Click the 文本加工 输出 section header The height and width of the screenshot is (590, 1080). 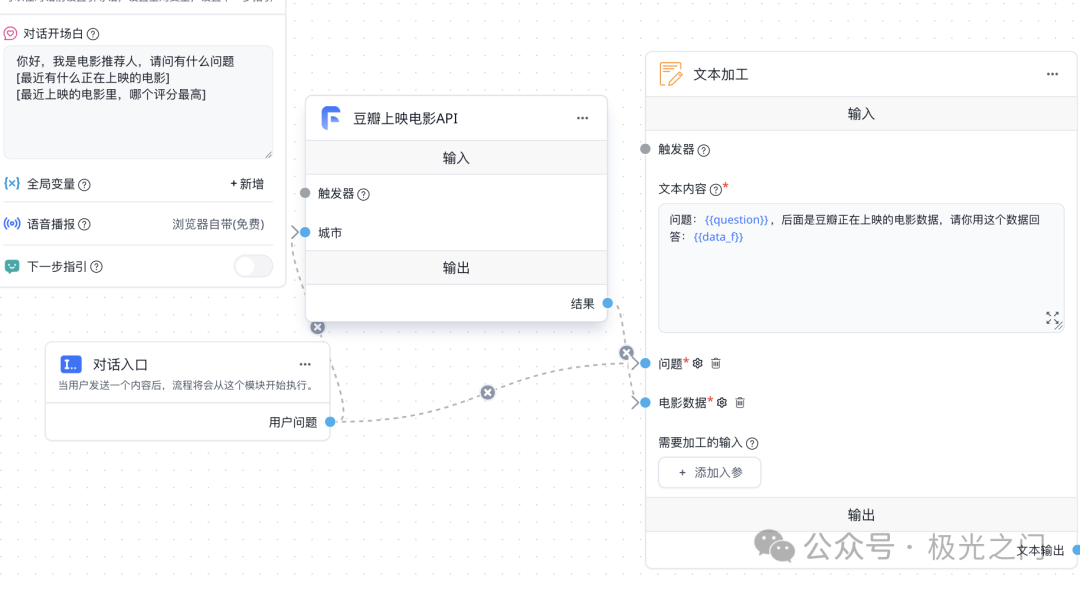coord(861,515)
